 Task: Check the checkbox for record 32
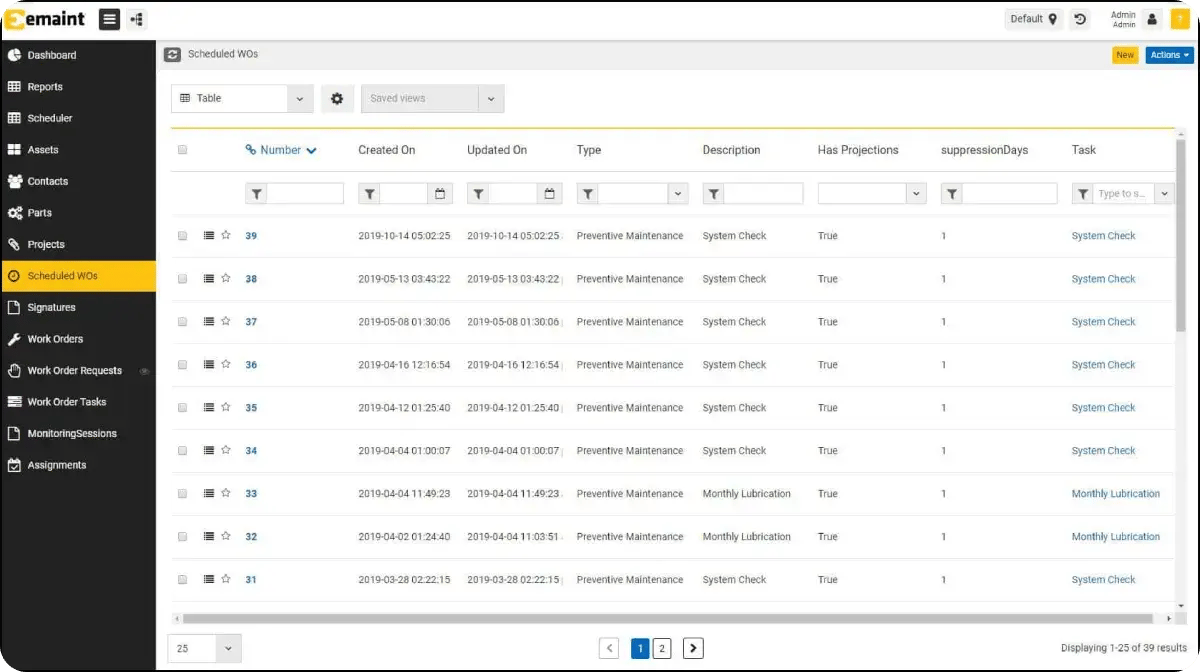(x=182, y=537)
